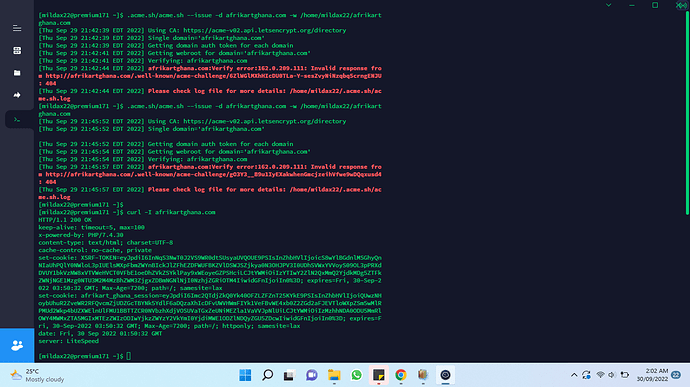The height and width of the screenshot is (387, 690).
Task: Open the port forwarding arrow icon in sidebar
Action: pos(17,95)
